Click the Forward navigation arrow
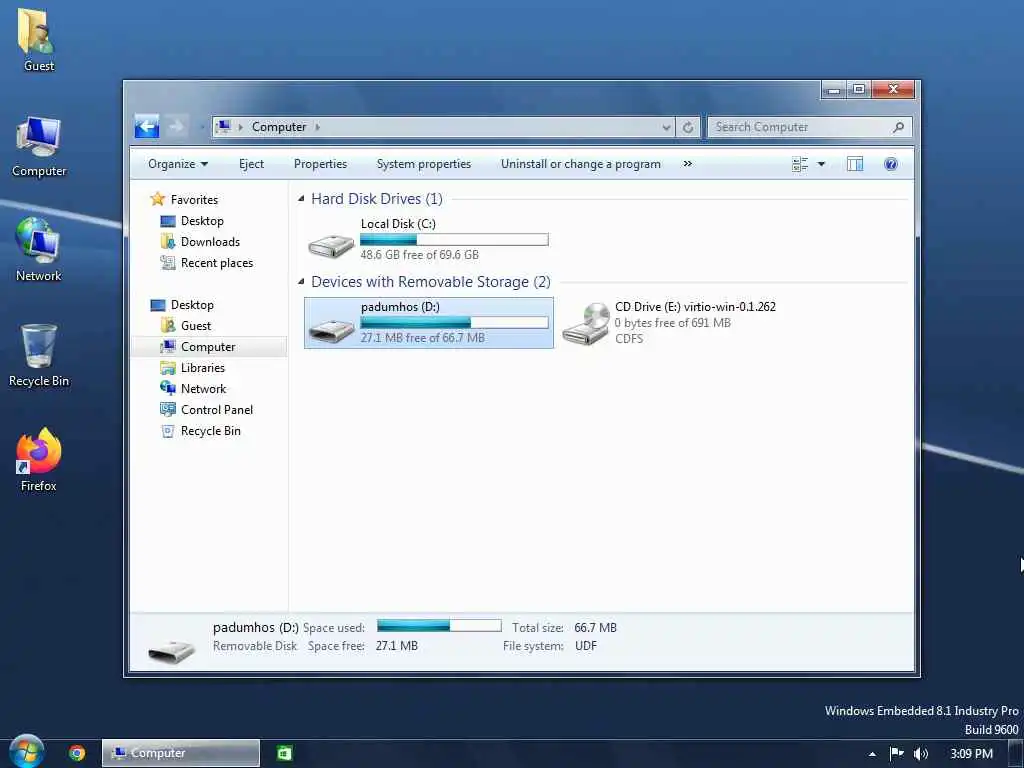1024x768 pixels. (x=176, y=127)
